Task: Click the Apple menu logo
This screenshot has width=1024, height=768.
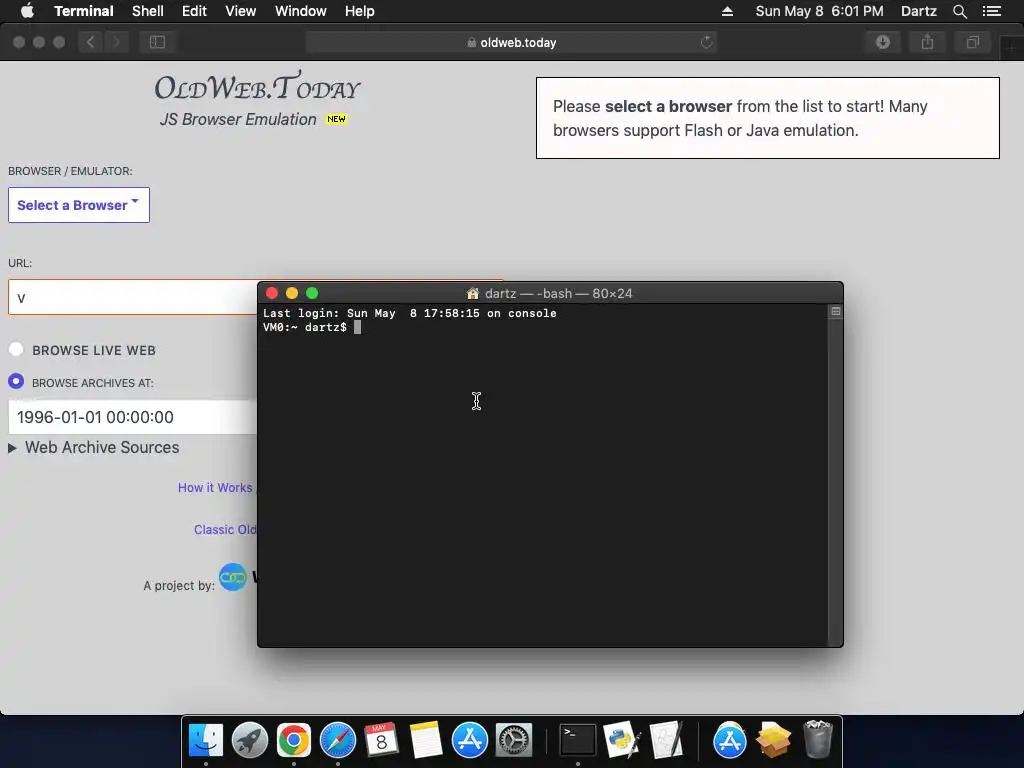Action: click(27, 11)
